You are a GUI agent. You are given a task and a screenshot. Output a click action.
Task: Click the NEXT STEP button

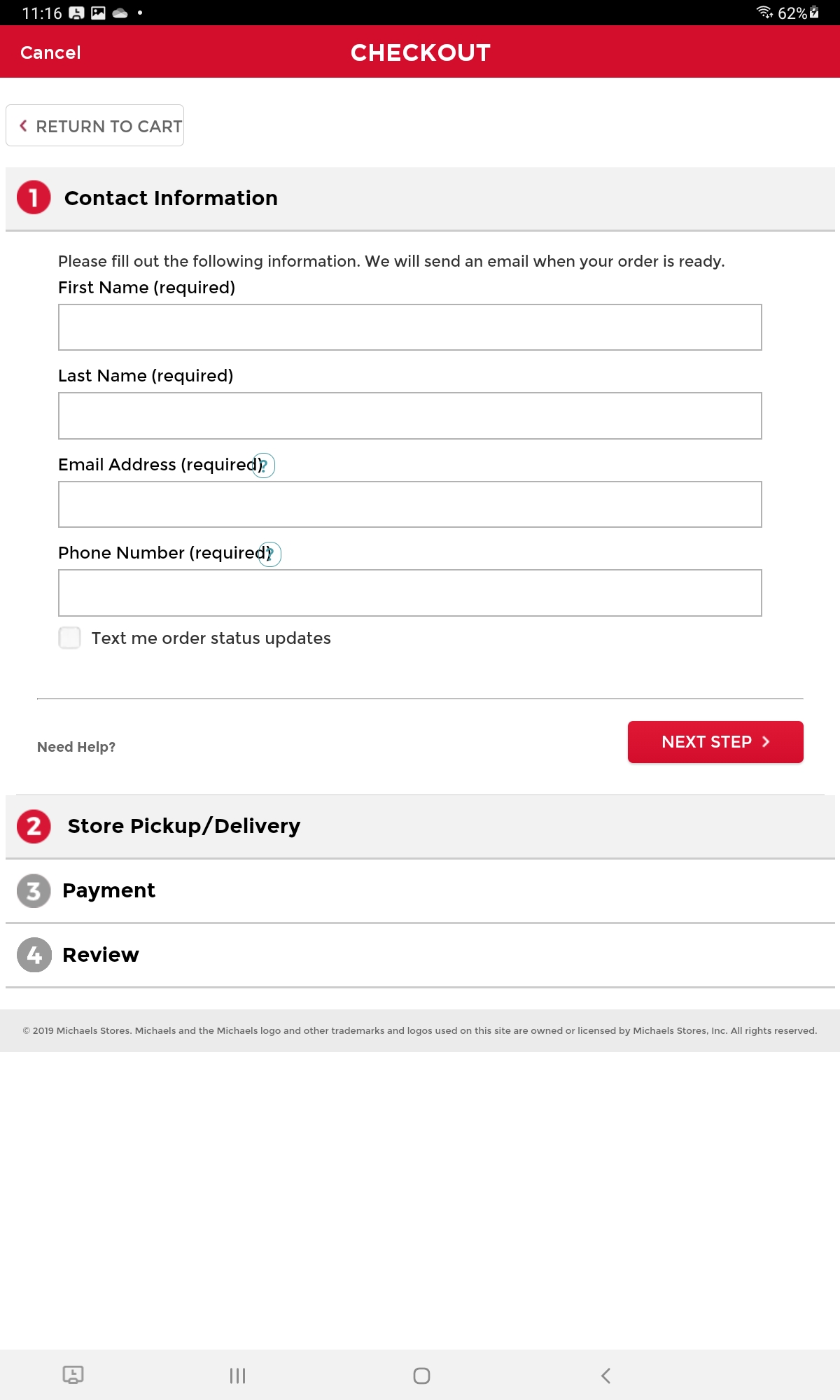[715, 742]
